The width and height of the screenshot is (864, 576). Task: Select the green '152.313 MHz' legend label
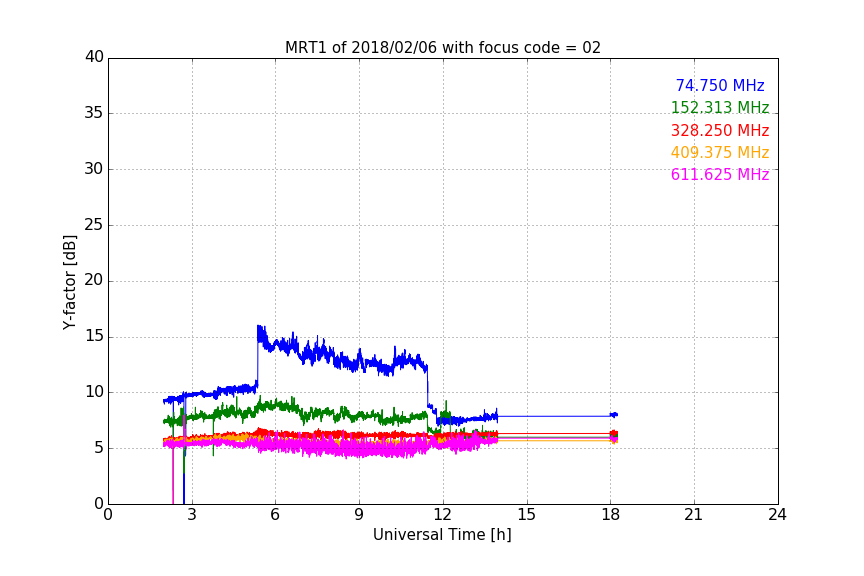(x=720, y=107)
